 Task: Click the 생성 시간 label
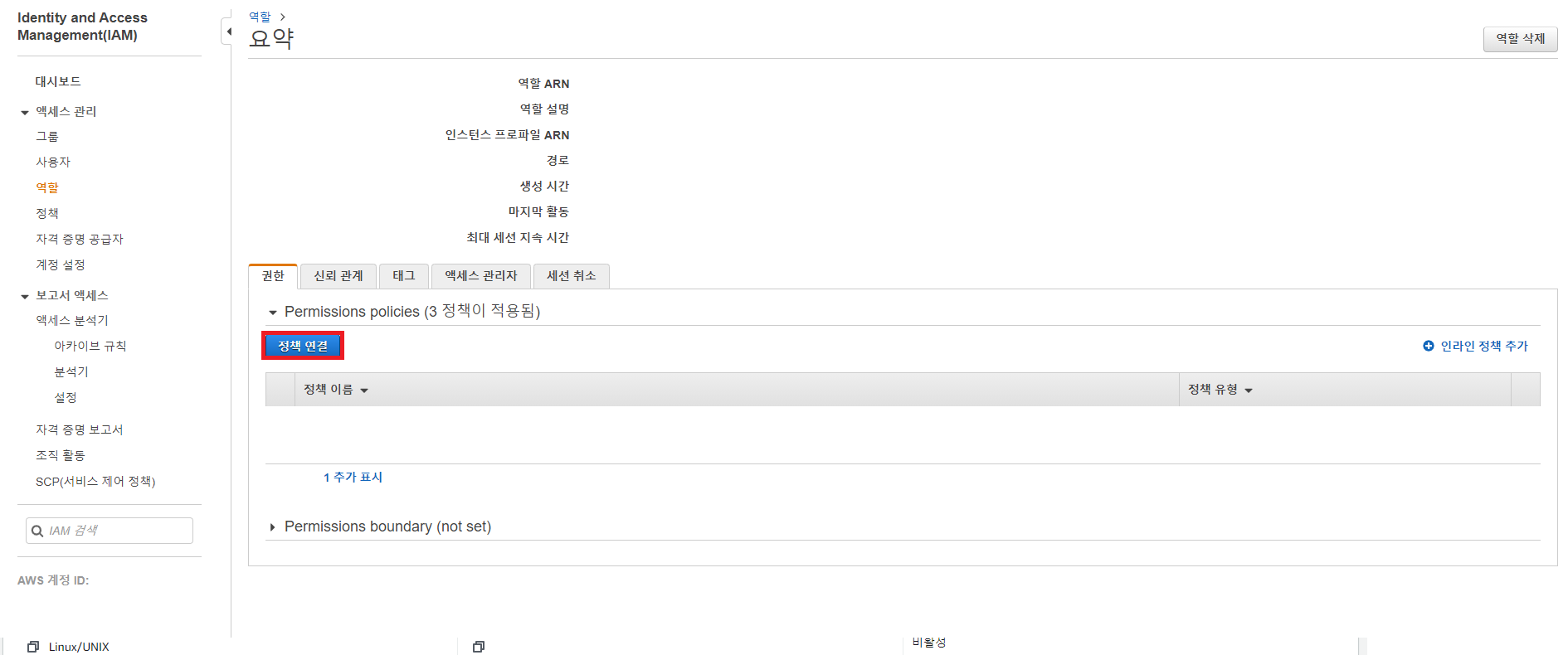544,186
